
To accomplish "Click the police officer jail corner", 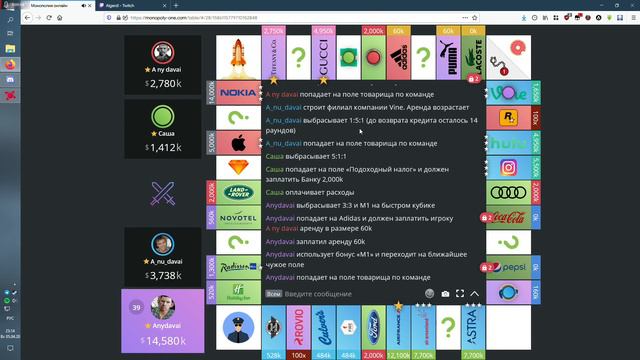I will click(238, 327).
